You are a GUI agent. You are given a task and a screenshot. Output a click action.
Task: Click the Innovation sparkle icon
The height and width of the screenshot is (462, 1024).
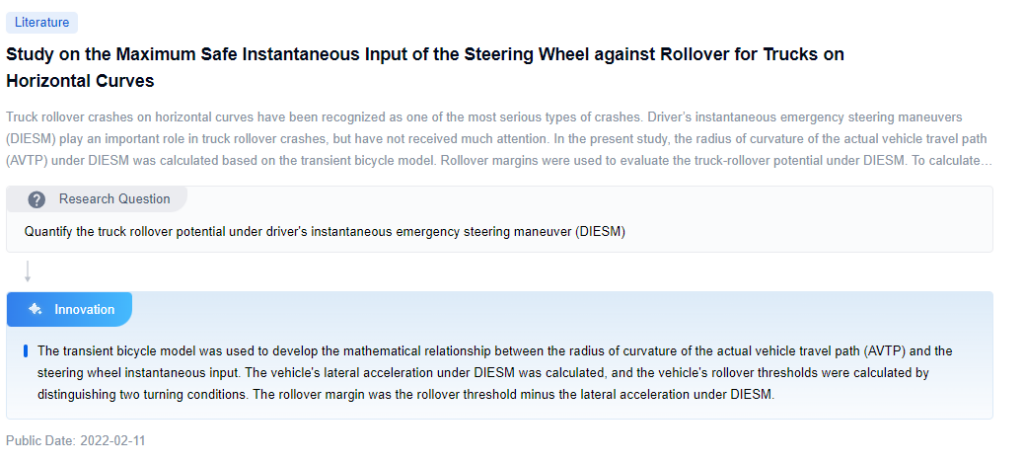point(35,309)
